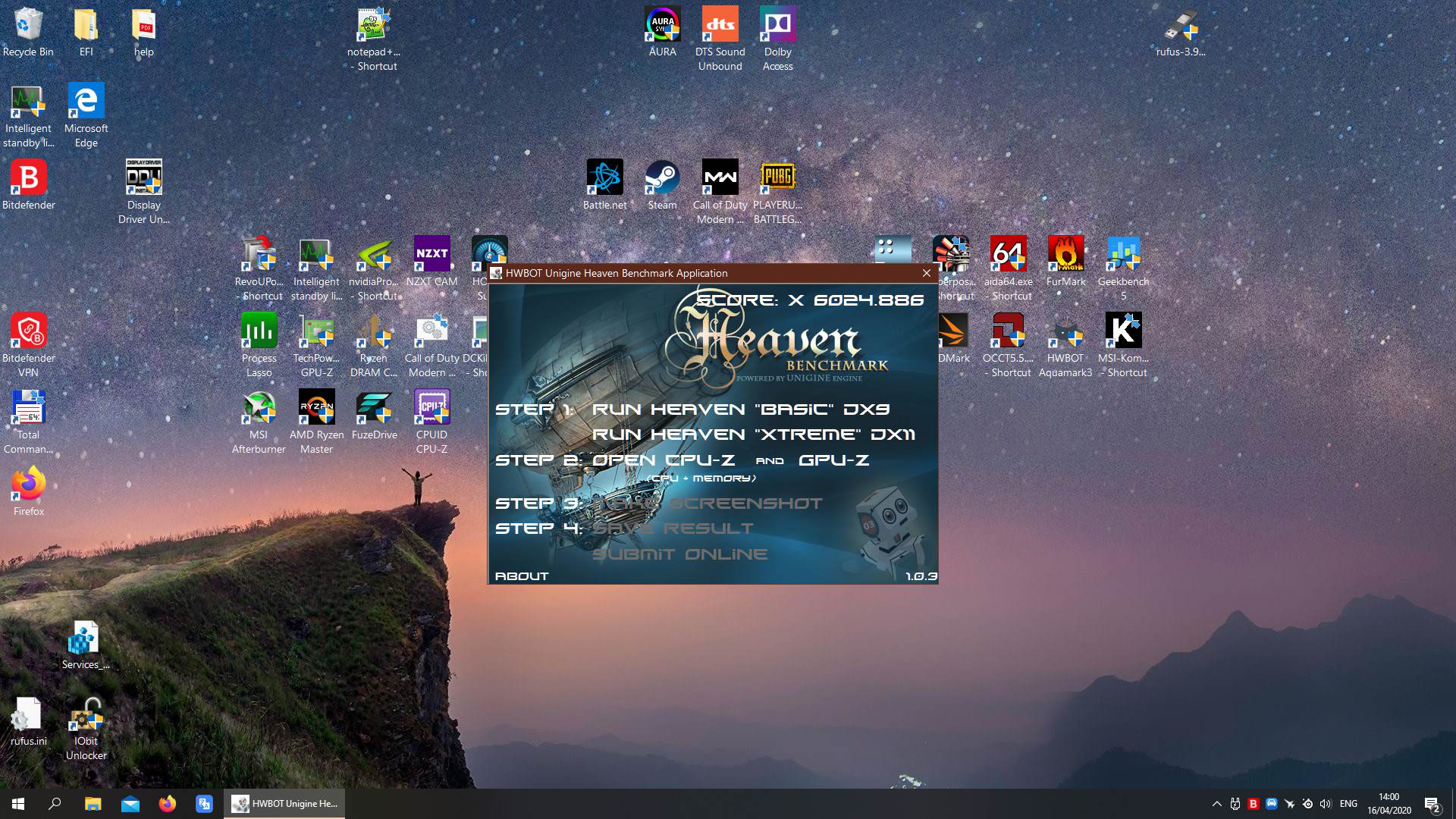Open the AMD Ryzen Master icon
Image resolution: width=1456 pixels, height=819 pixels.
tap(316, 422)
